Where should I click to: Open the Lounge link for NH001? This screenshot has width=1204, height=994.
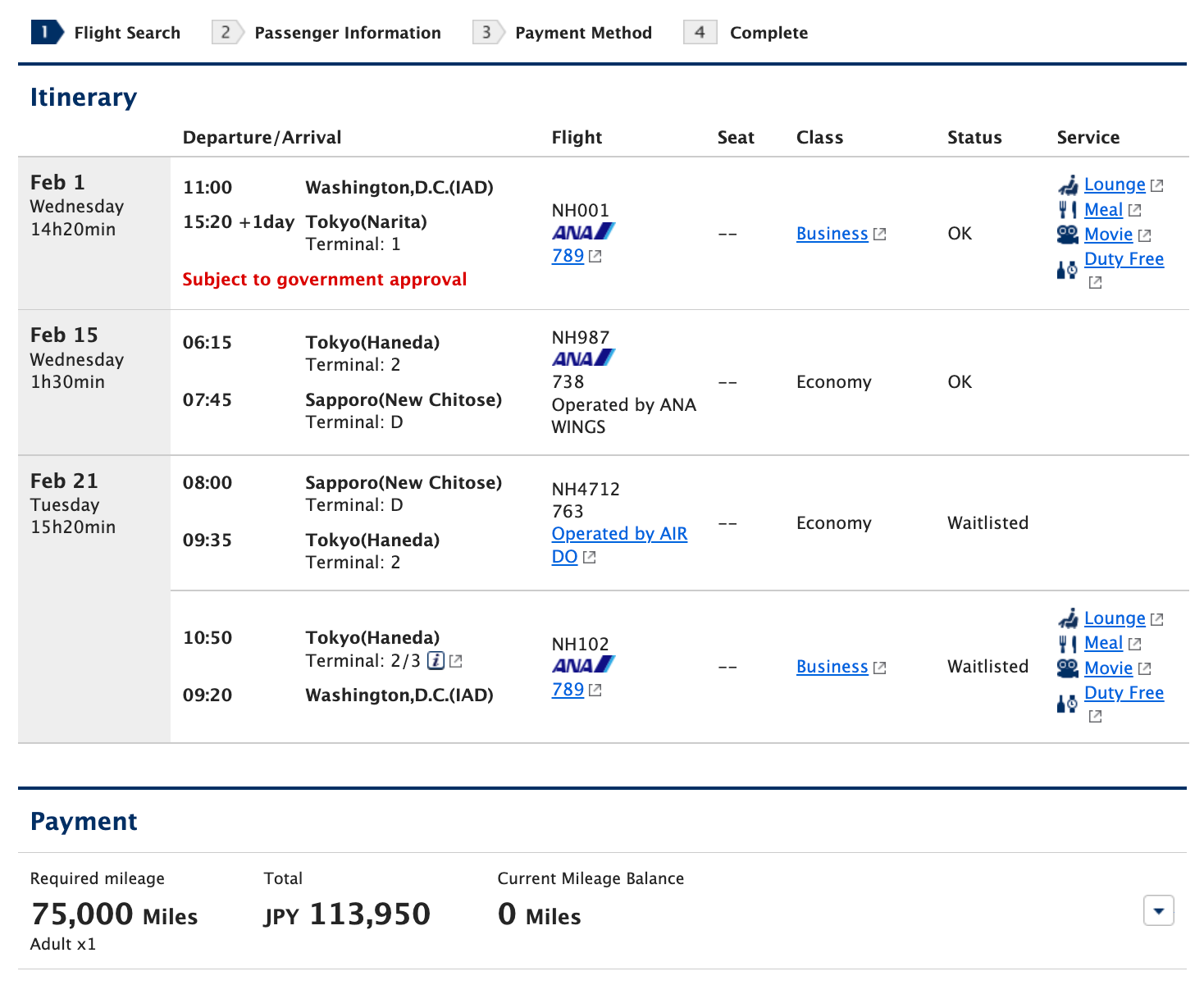tap(1114, 185)
